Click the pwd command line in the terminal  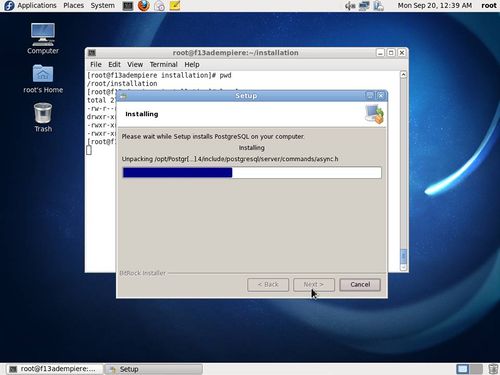[159, 75]
